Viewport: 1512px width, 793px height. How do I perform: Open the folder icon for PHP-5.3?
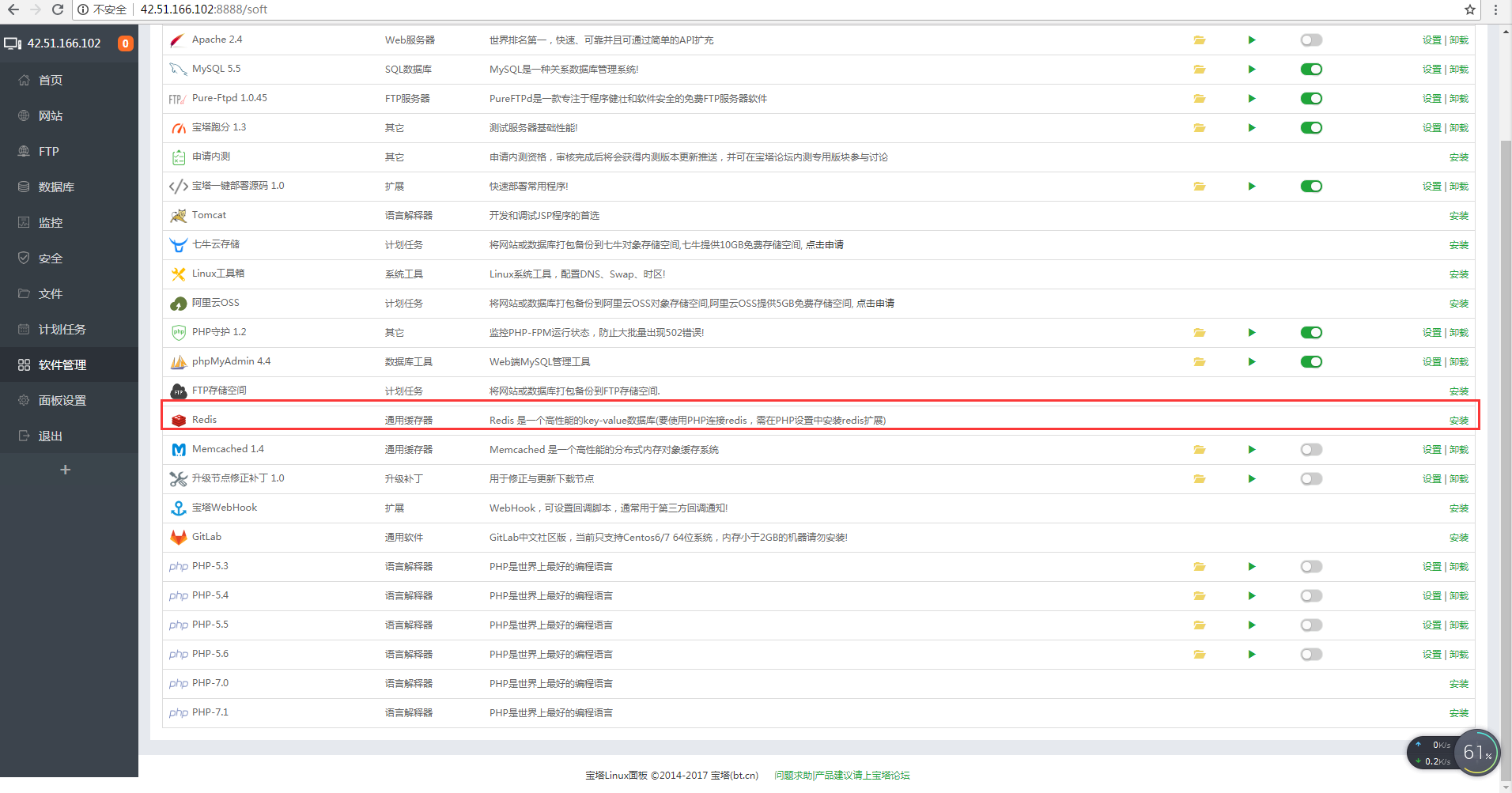1200,567
